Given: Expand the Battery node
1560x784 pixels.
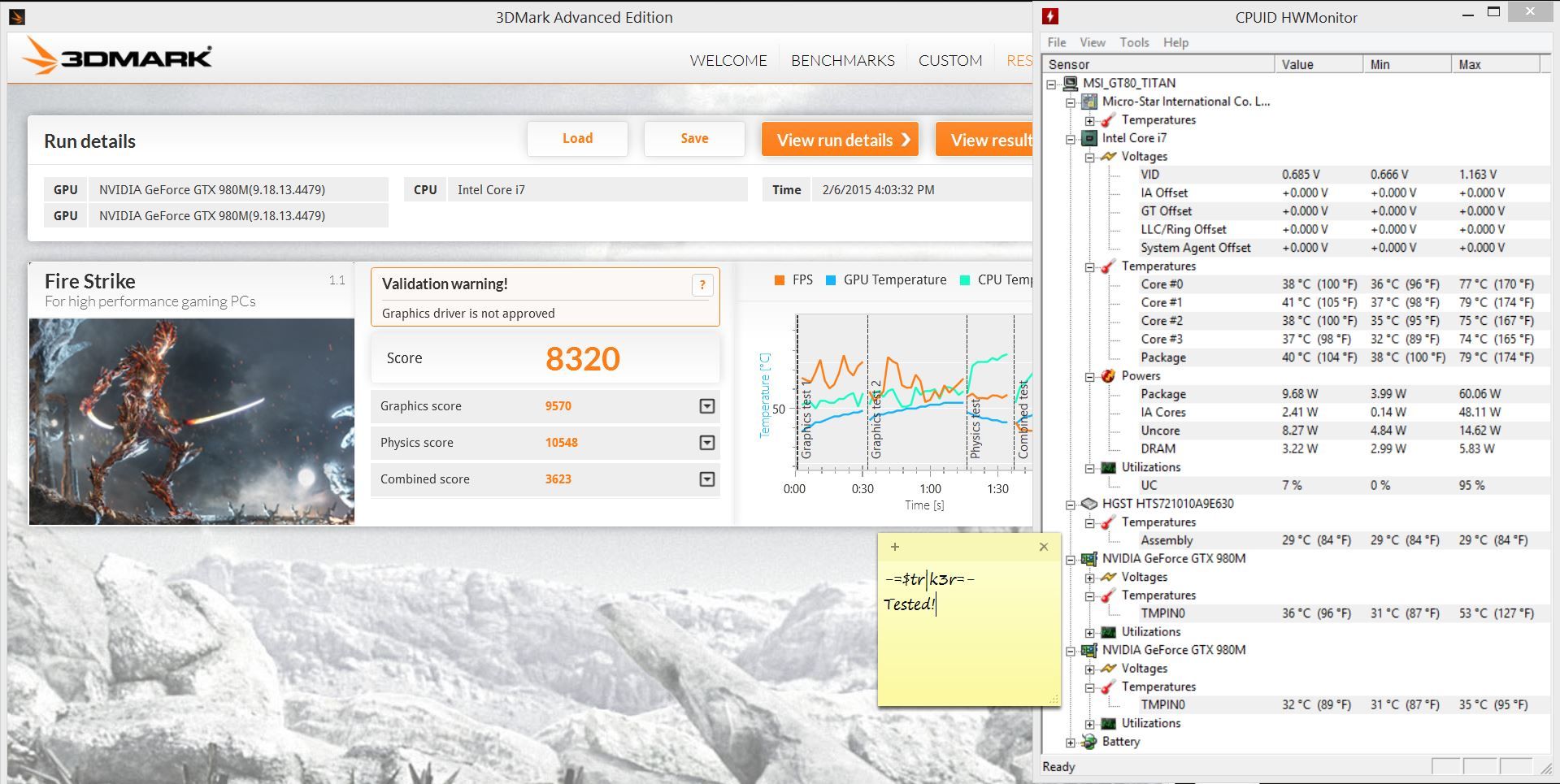Looking at the screenshot, I should click(1071, 743).
